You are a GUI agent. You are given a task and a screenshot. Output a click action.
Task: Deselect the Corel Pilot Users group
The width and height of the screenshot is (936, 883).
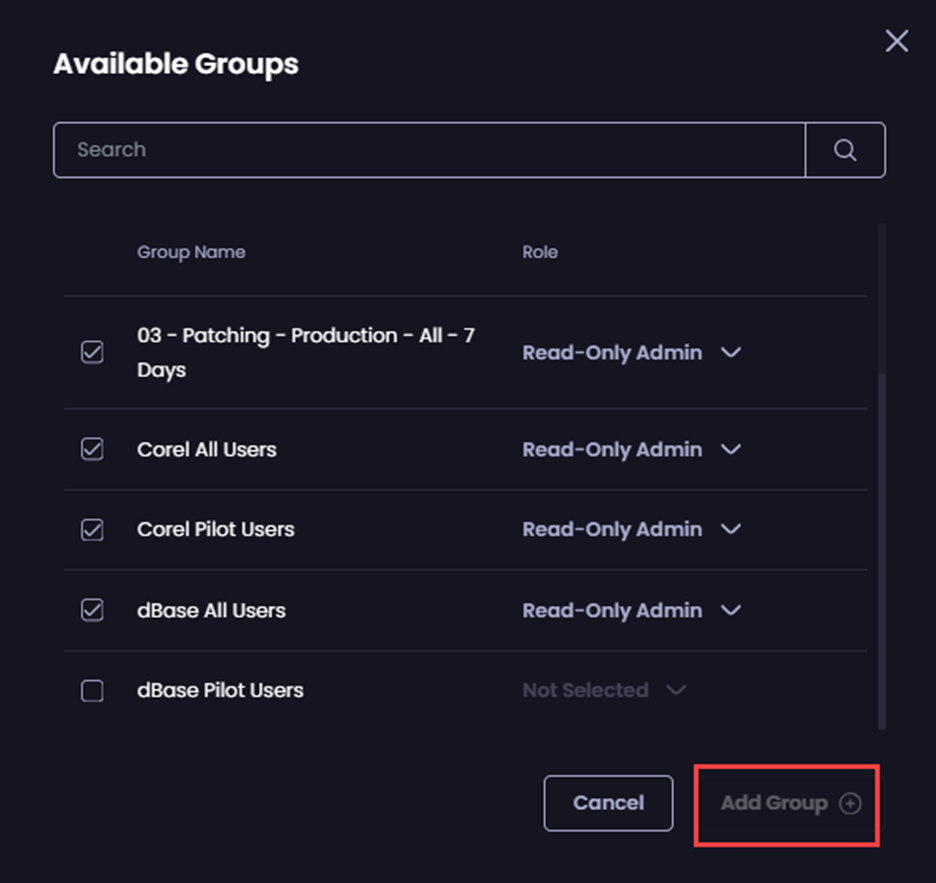pyautogui.click(x=91, y=529)
